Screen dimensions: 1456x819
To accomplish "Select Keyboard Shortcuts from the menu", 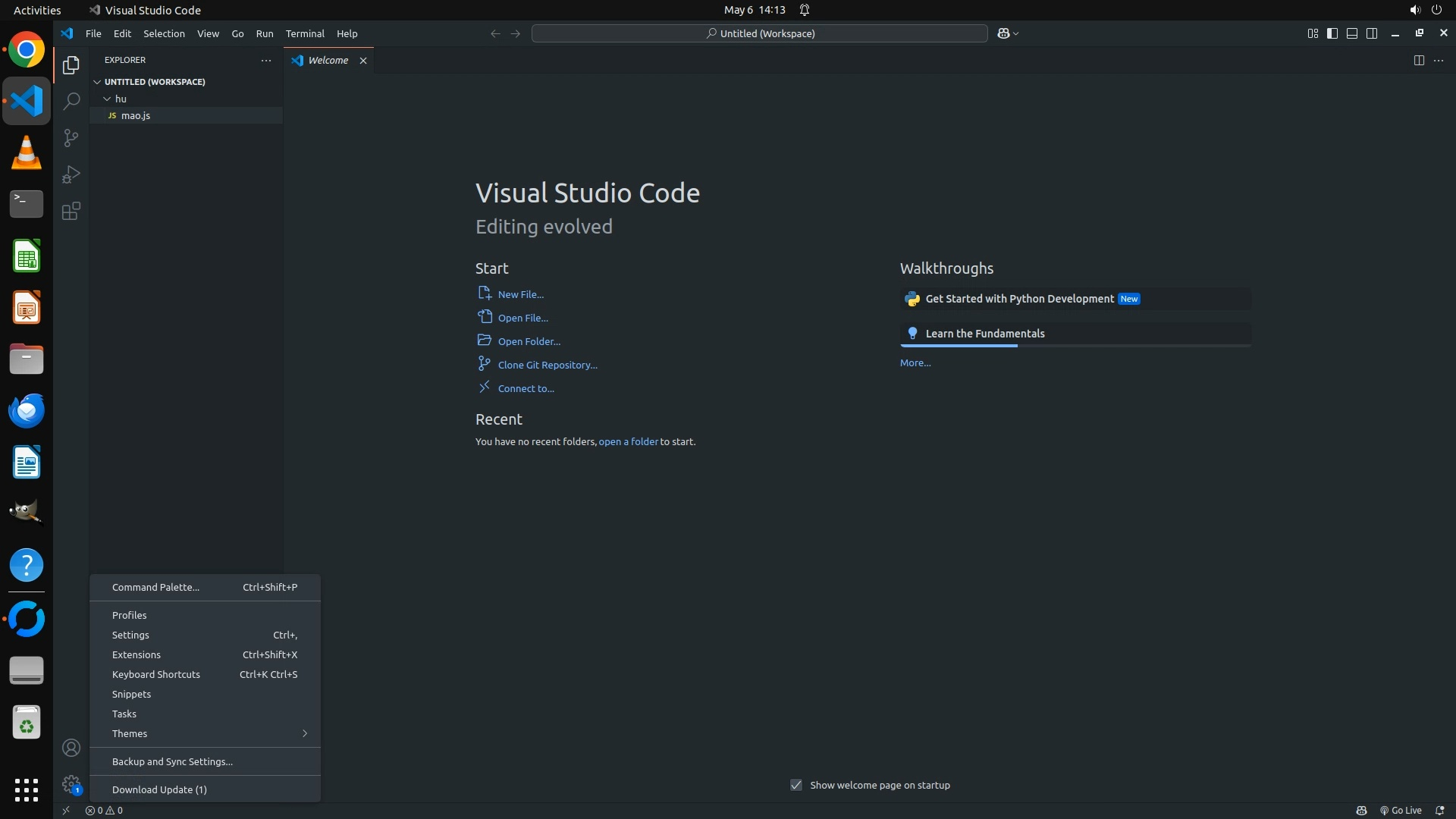I will (x=156, y=674).
